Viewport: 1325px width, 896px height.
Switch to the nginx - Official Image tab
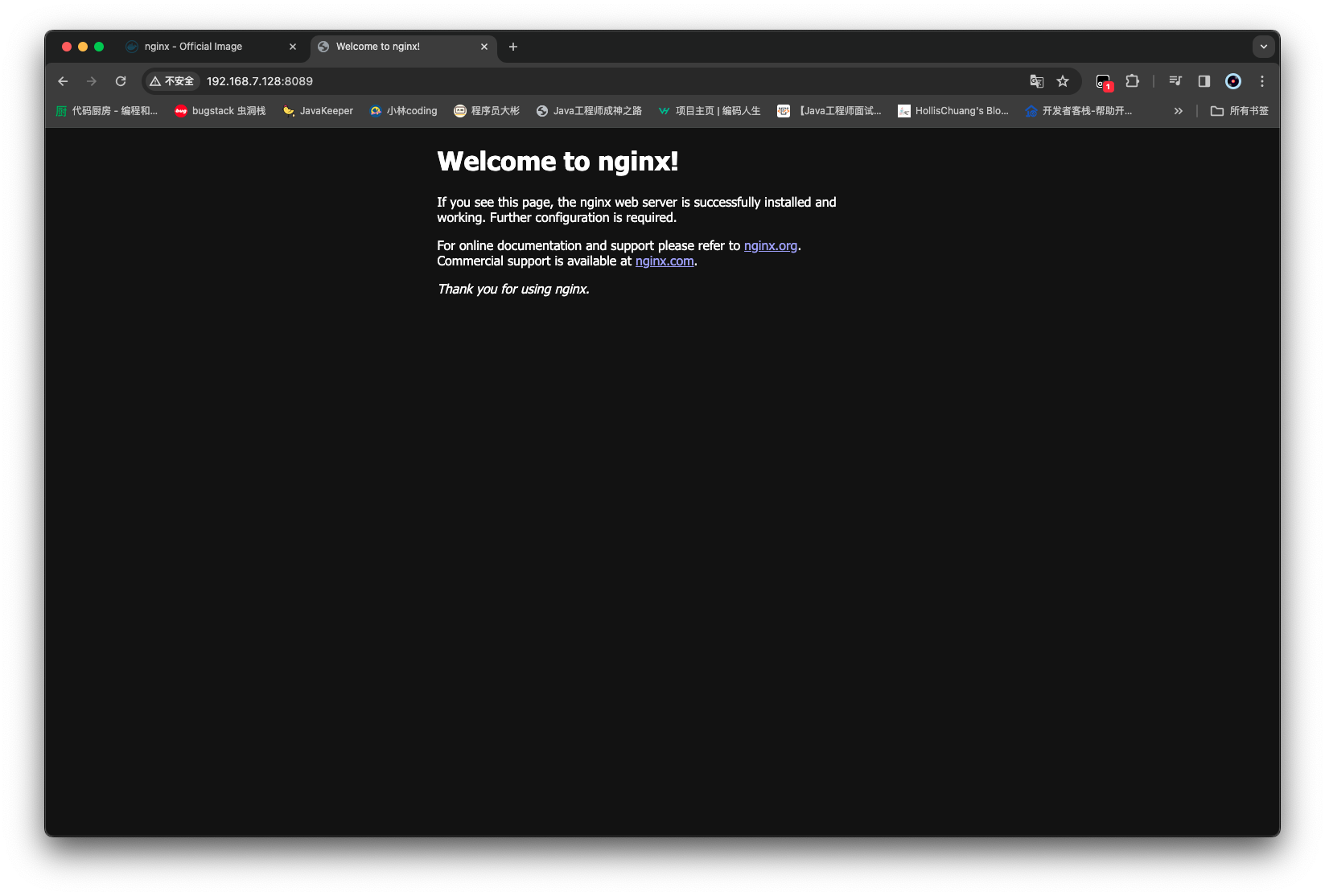pos(211,47)
